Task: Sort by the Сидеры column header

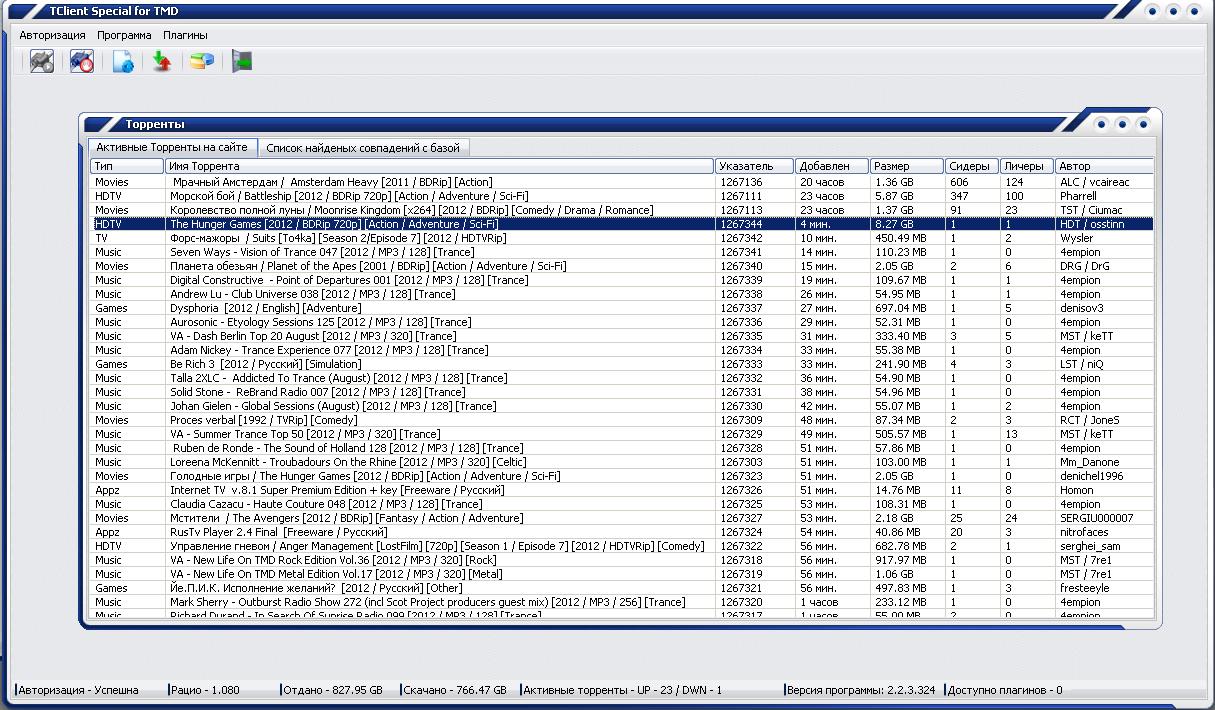Action: [973, 166]
